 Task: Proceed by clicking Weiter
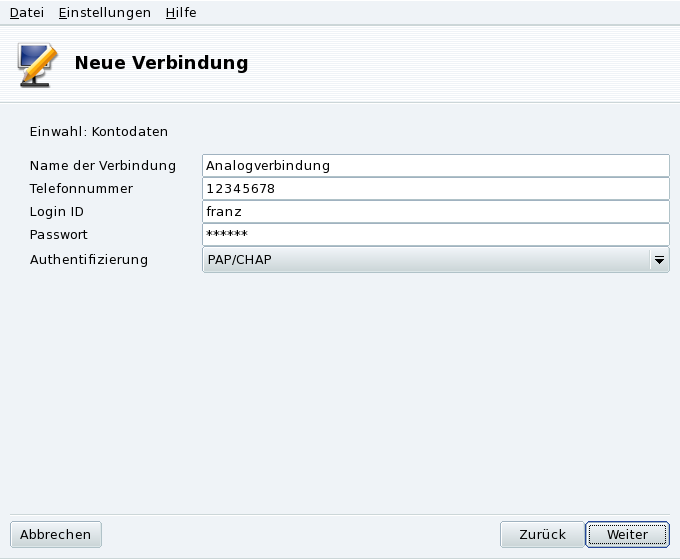pos(627,534)
